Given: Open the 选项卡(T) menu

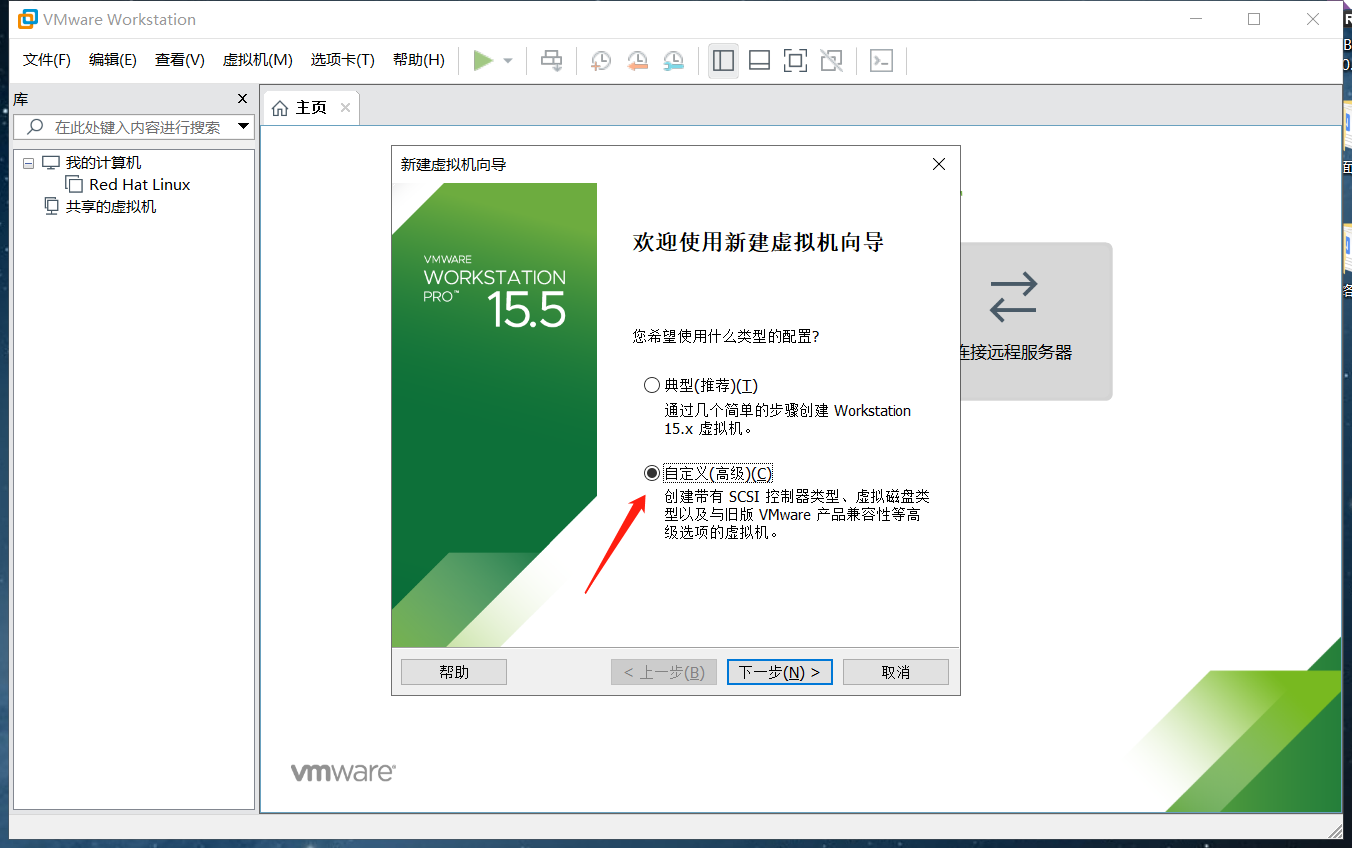Looking at the screenshot, I should point(342,60).
